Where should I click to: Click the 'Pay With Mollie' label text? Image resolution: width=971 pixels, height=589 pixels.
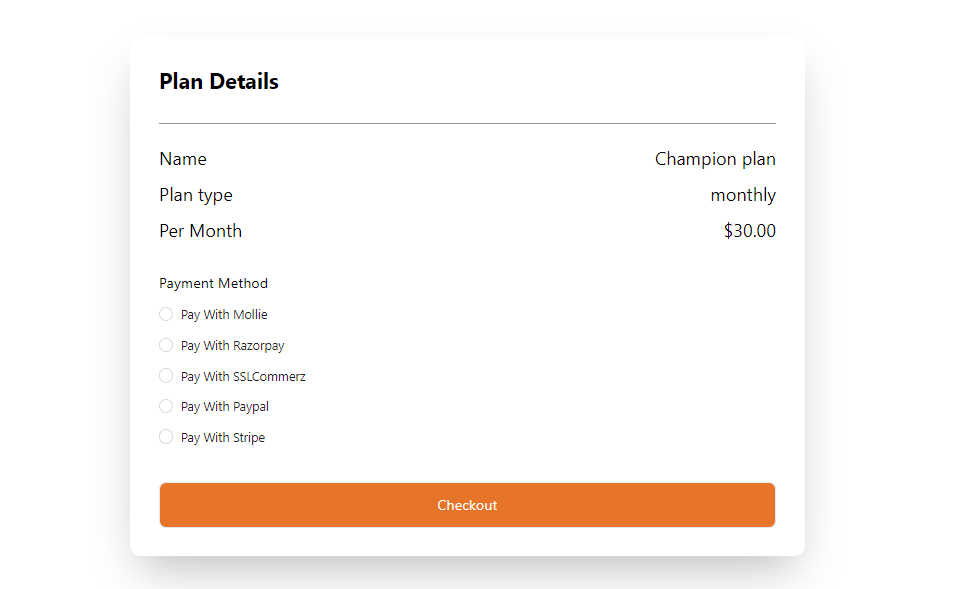pos(224,315)
